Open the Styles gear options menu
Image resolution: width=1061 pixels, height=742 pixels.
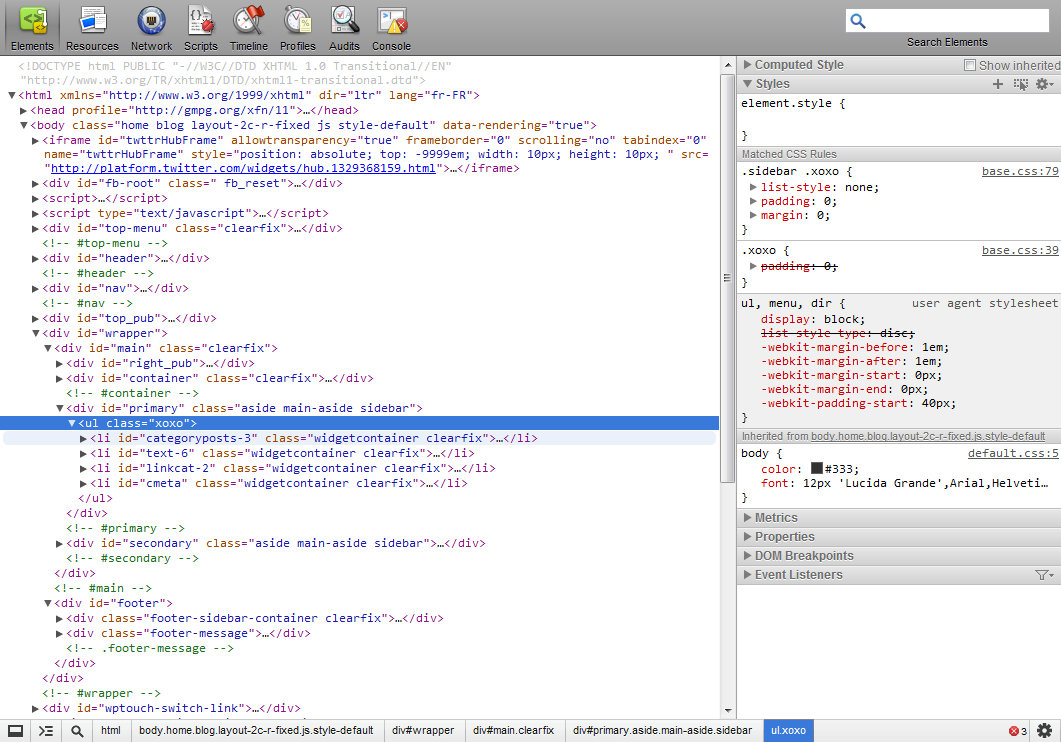pyautogui.click(x=1045, y=84)
